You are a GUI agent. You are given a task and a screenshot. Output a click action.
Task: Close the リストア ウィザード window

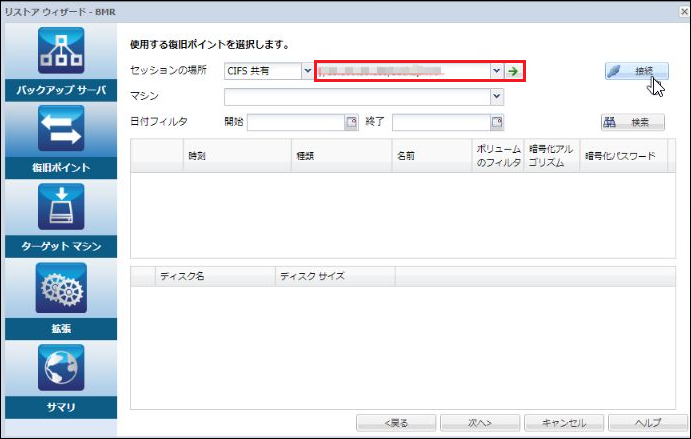coord(684,12)
